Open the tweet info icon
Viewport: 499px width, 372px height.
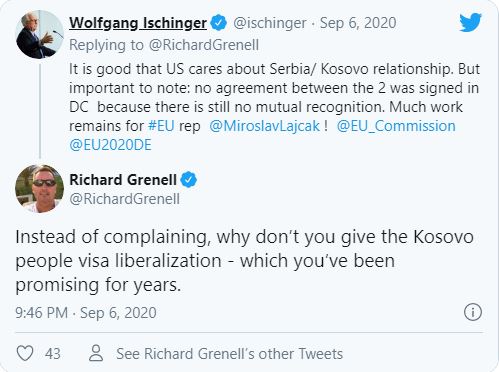coord(473,312)
